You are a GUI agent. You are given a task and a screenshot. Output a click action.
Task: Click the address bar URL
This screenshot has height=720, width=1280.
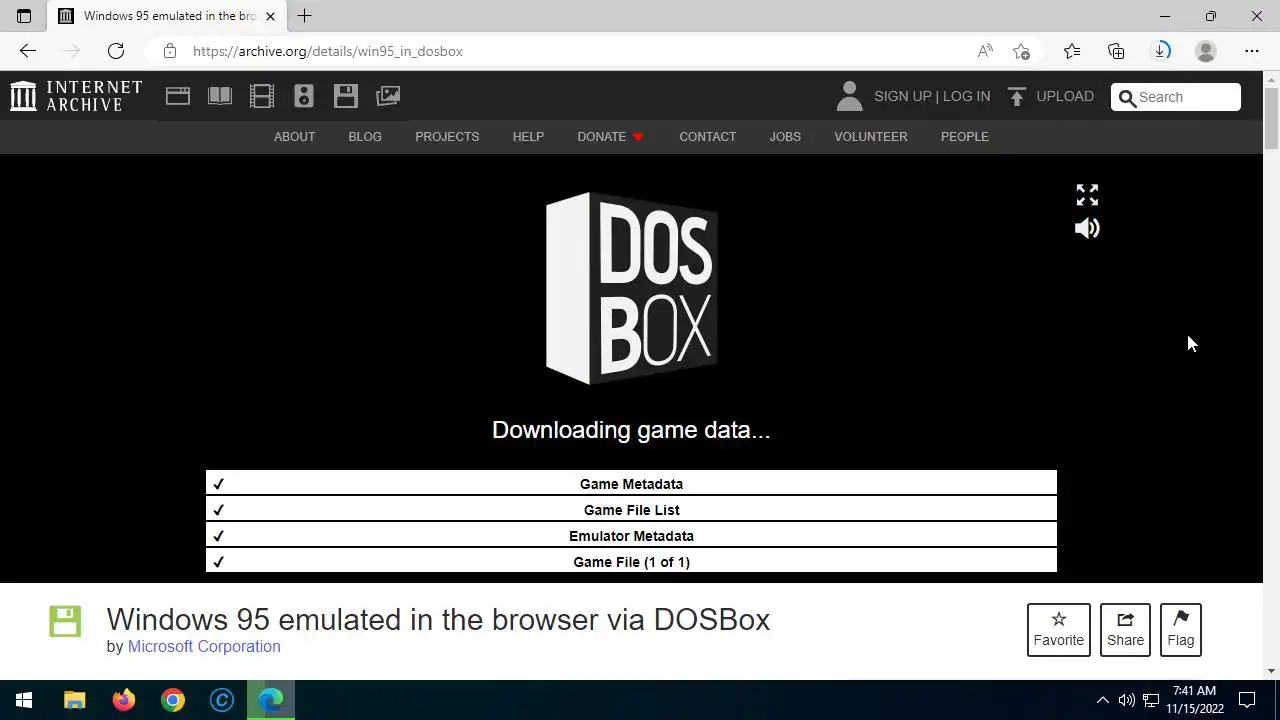tap(328, 51)
